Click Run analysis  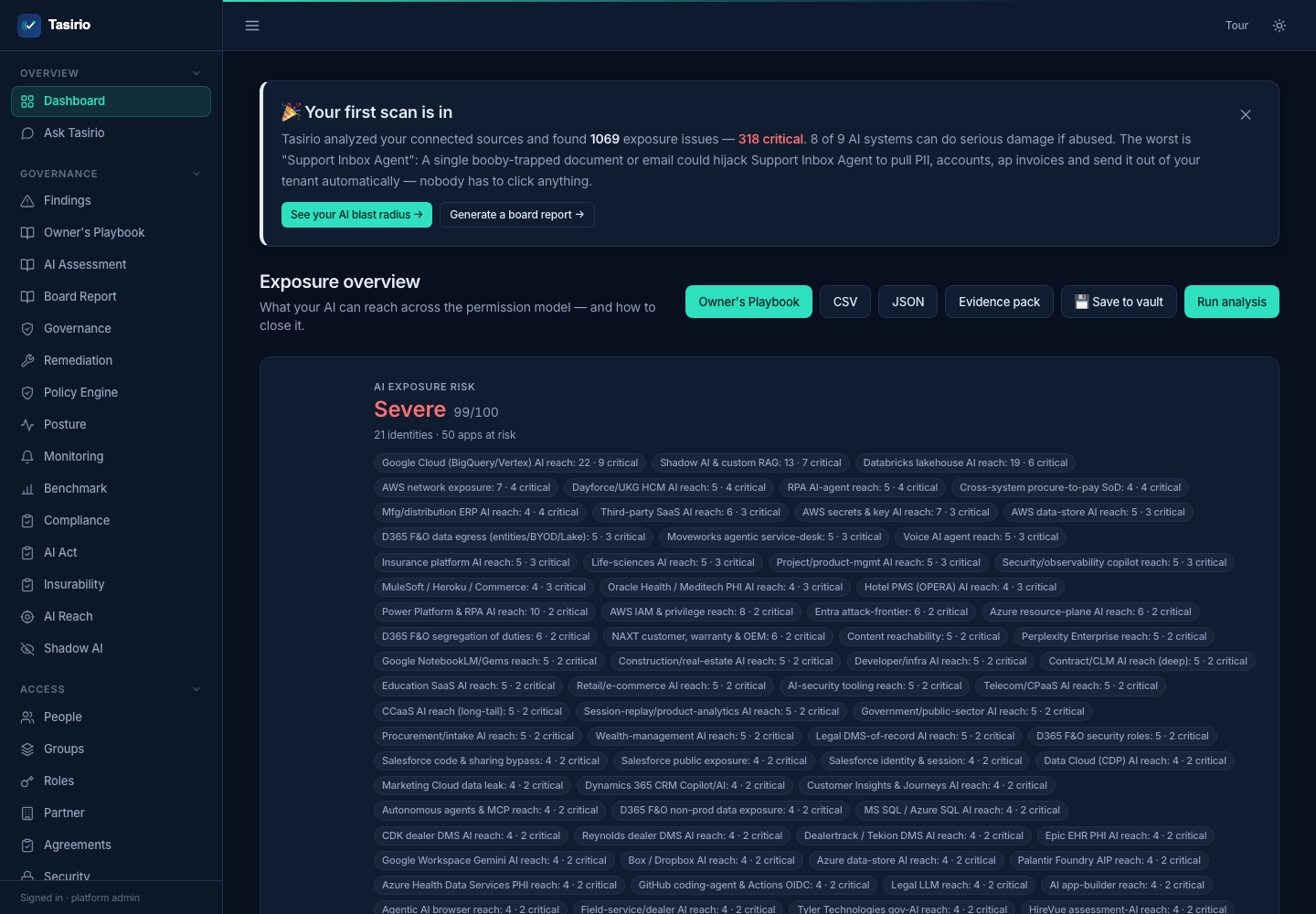pyautogui.click(x=1232, y=302)
